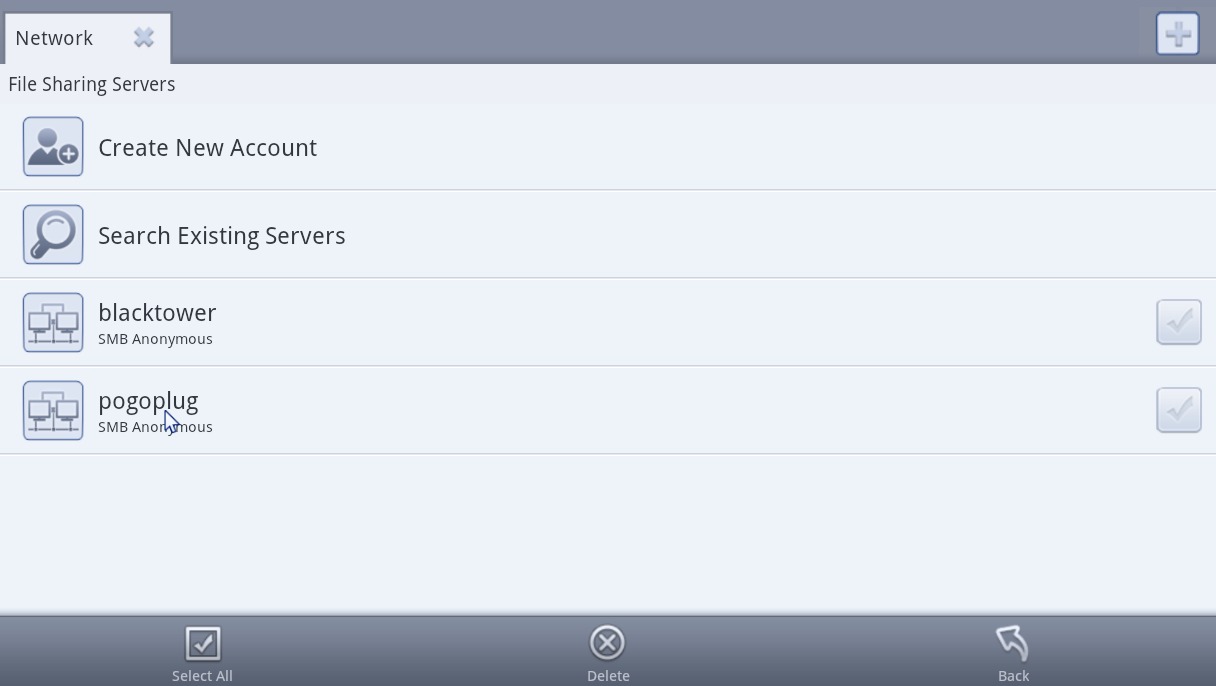
Task: Click the blacktower network server icon
Action: point(53,322)
